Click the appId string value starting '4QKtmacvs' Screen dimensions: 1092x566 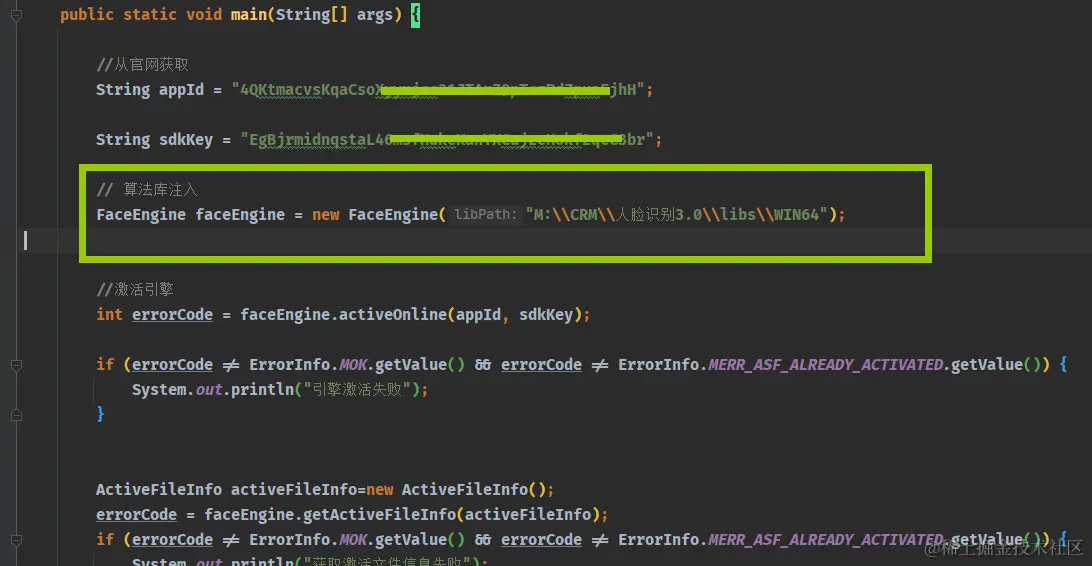[x=438, y=90]
